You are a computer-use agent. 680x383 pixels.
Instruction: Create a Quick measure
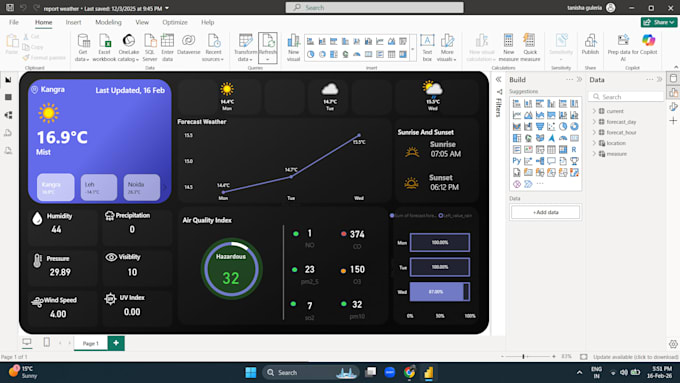(x=530, y=48)
